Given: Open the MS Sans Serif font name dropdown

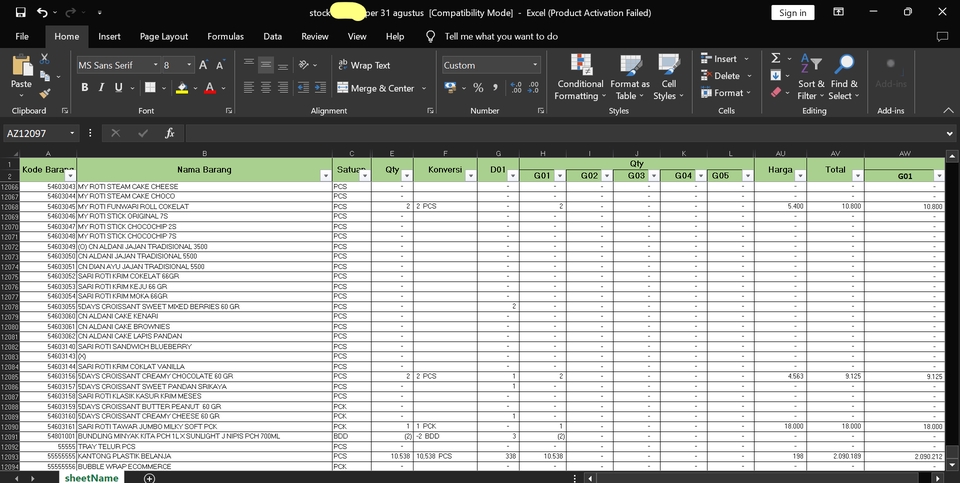Looking at the screenshot, I should pos(156,65).
